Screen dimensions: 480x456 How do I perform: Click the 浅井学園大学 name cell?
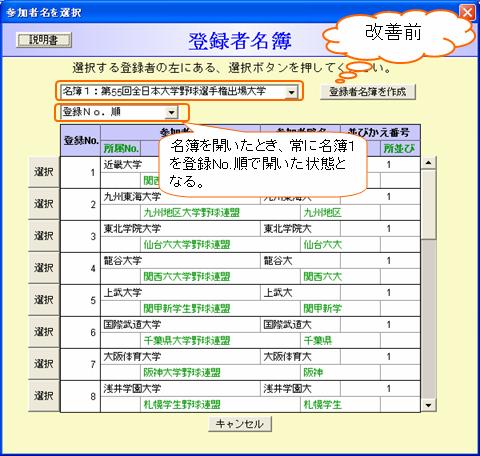pos(180,389)
